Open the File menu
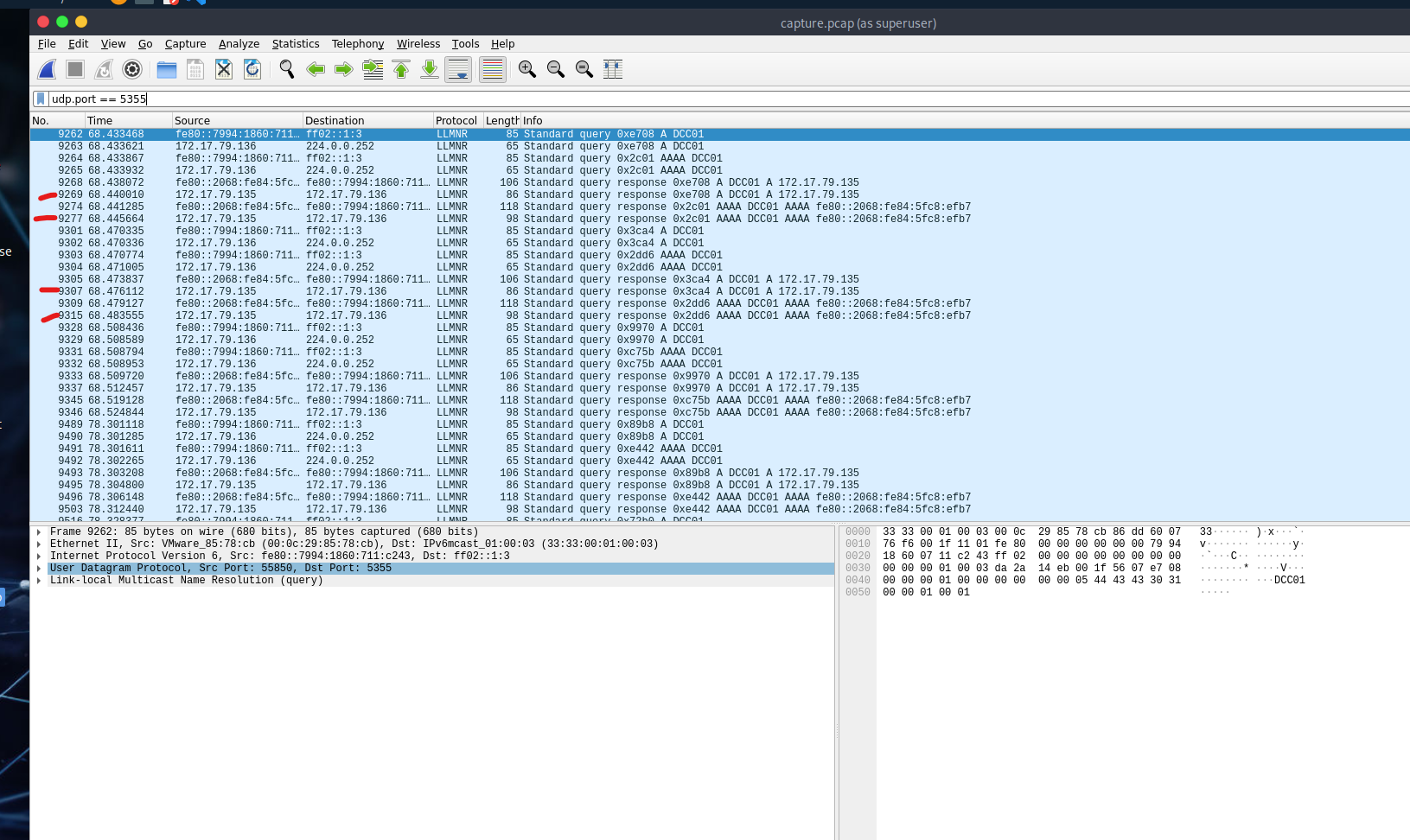1410x840 pixels. pos(47,44)
